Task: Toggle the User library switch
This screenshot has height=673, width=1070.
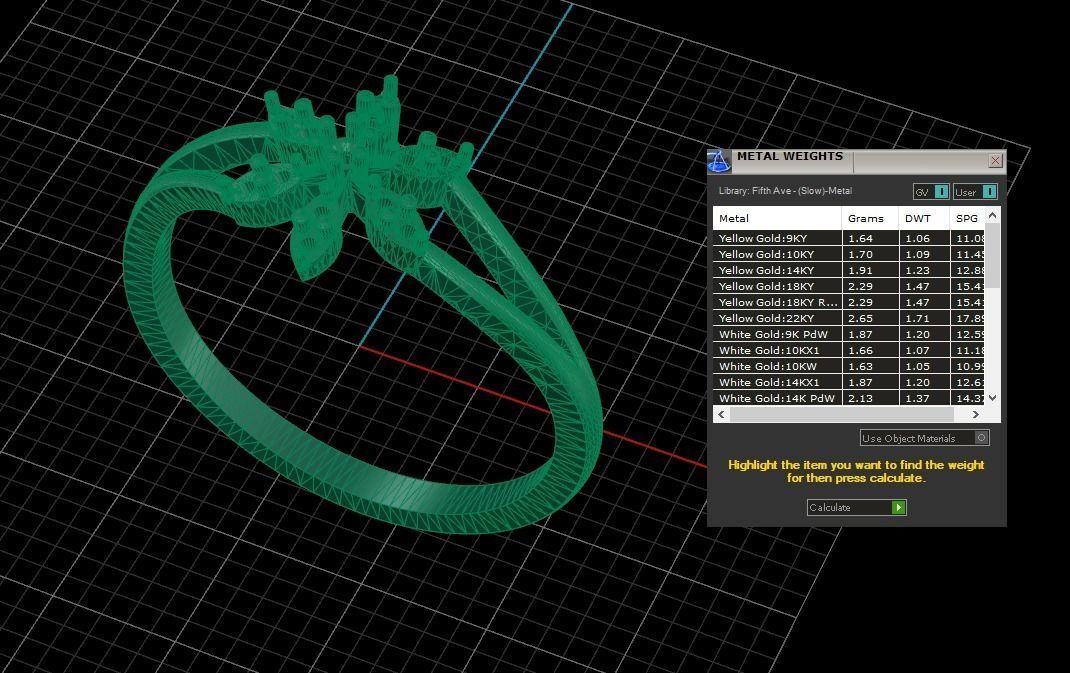Action: [975, 192]
